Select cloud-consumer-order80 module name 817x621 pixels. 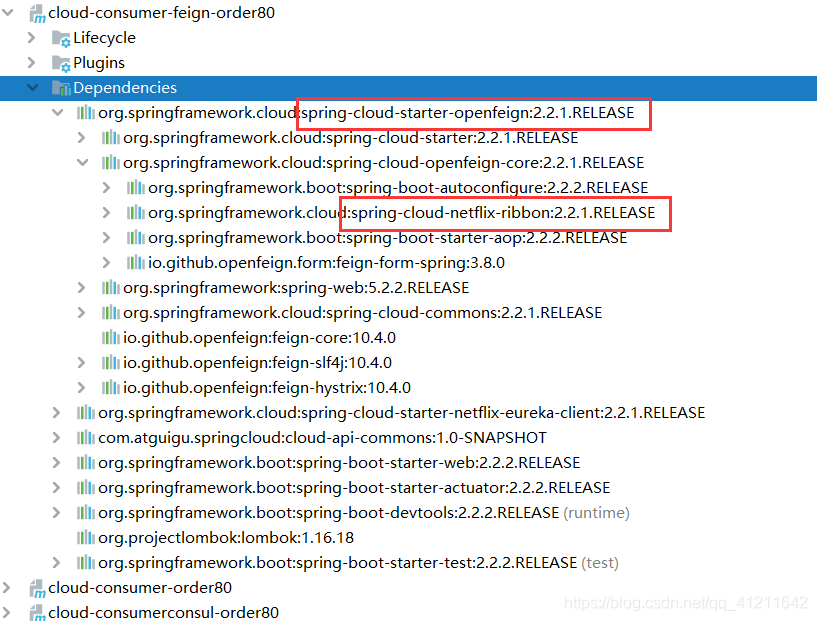[140, 588]
